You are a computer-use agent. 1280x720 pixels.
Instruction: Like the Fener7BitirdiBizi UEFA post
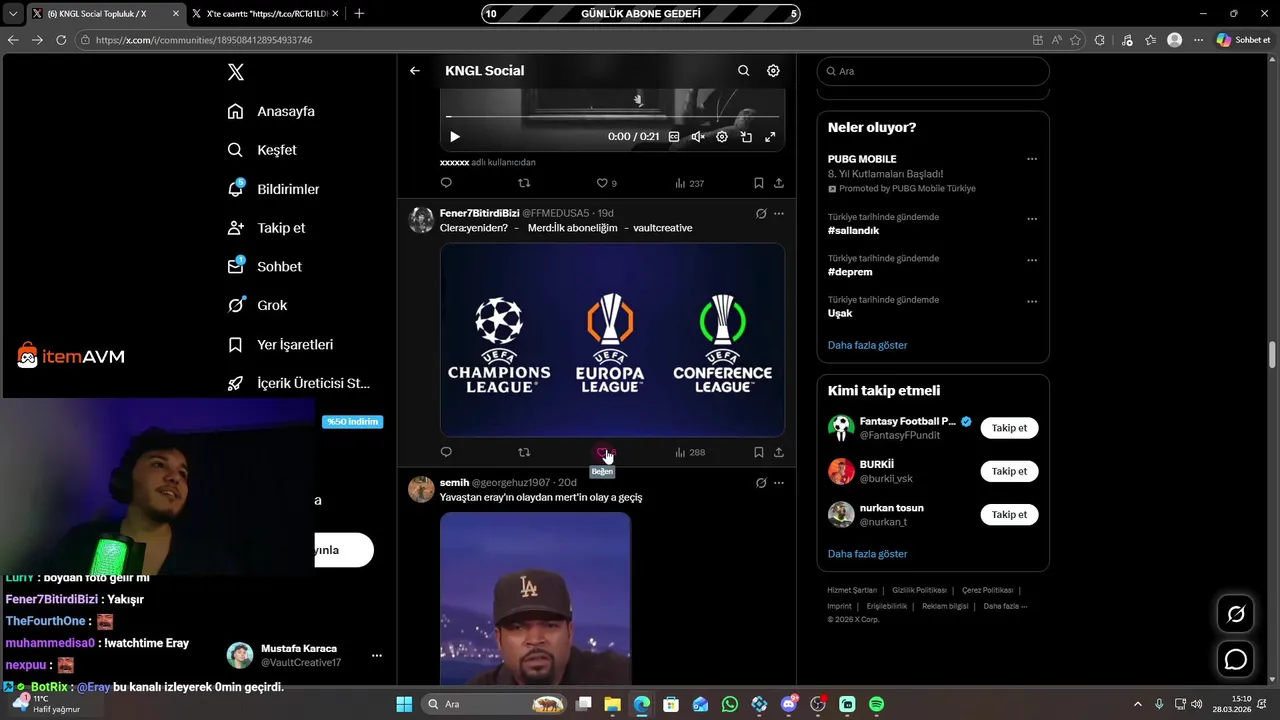click(x=603, y=452)
